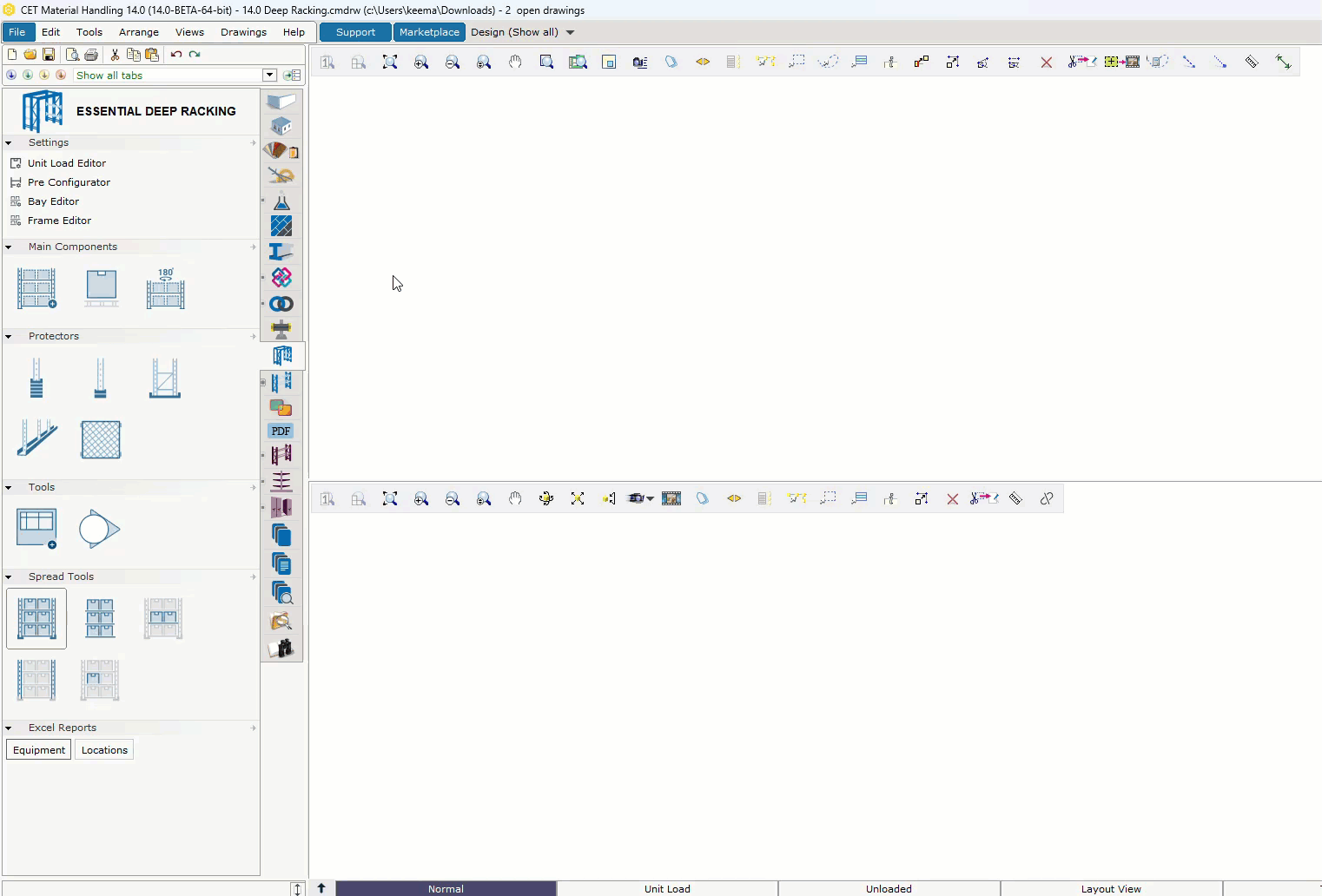Screen dimensions: 1322x896
Task: Collapse the Tools section
Action: point(9,487)
